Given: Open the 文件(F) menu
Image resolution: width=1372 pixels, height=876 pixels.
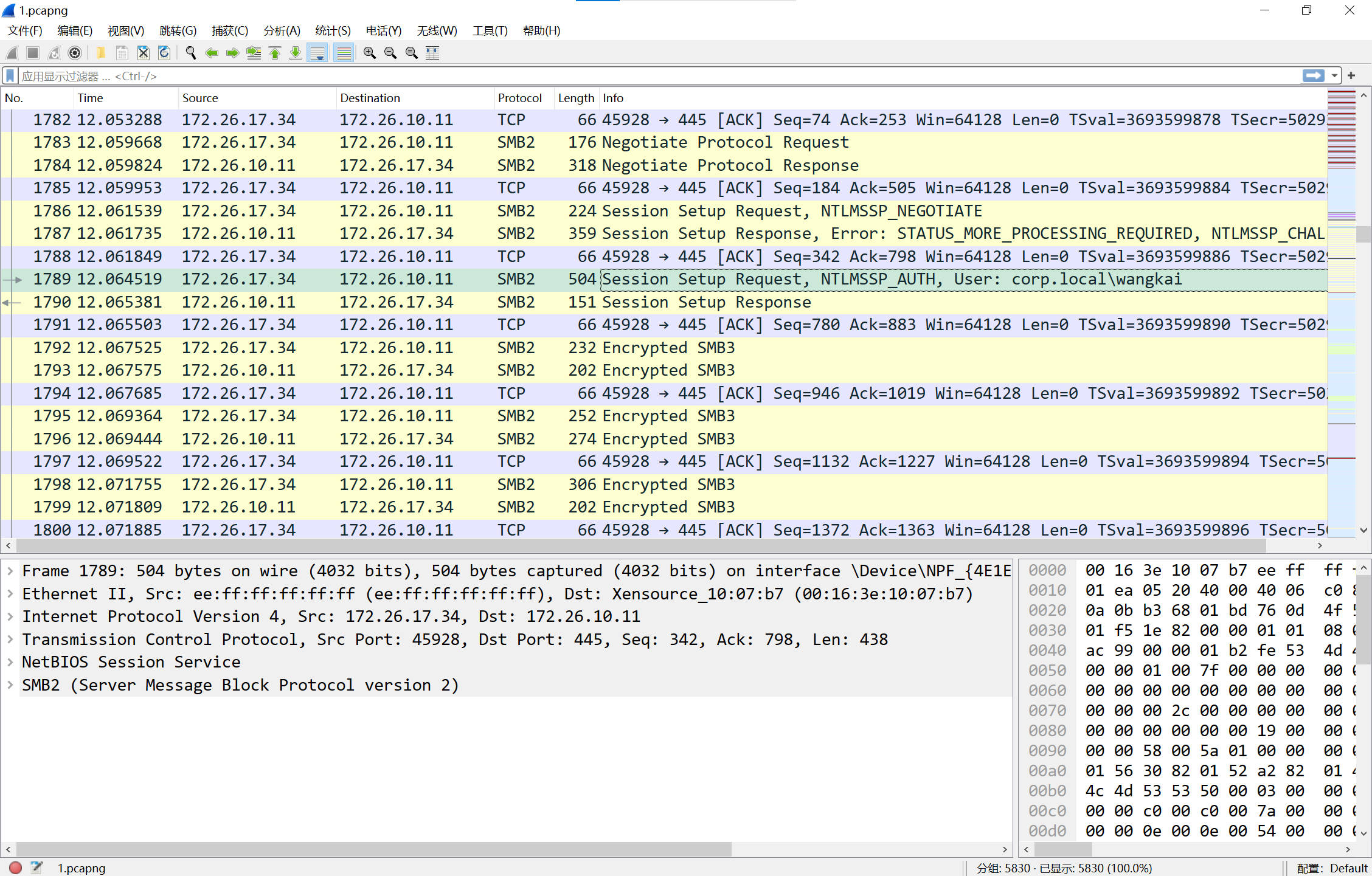Looking at the screenshot, I should [x=25, y=30].
